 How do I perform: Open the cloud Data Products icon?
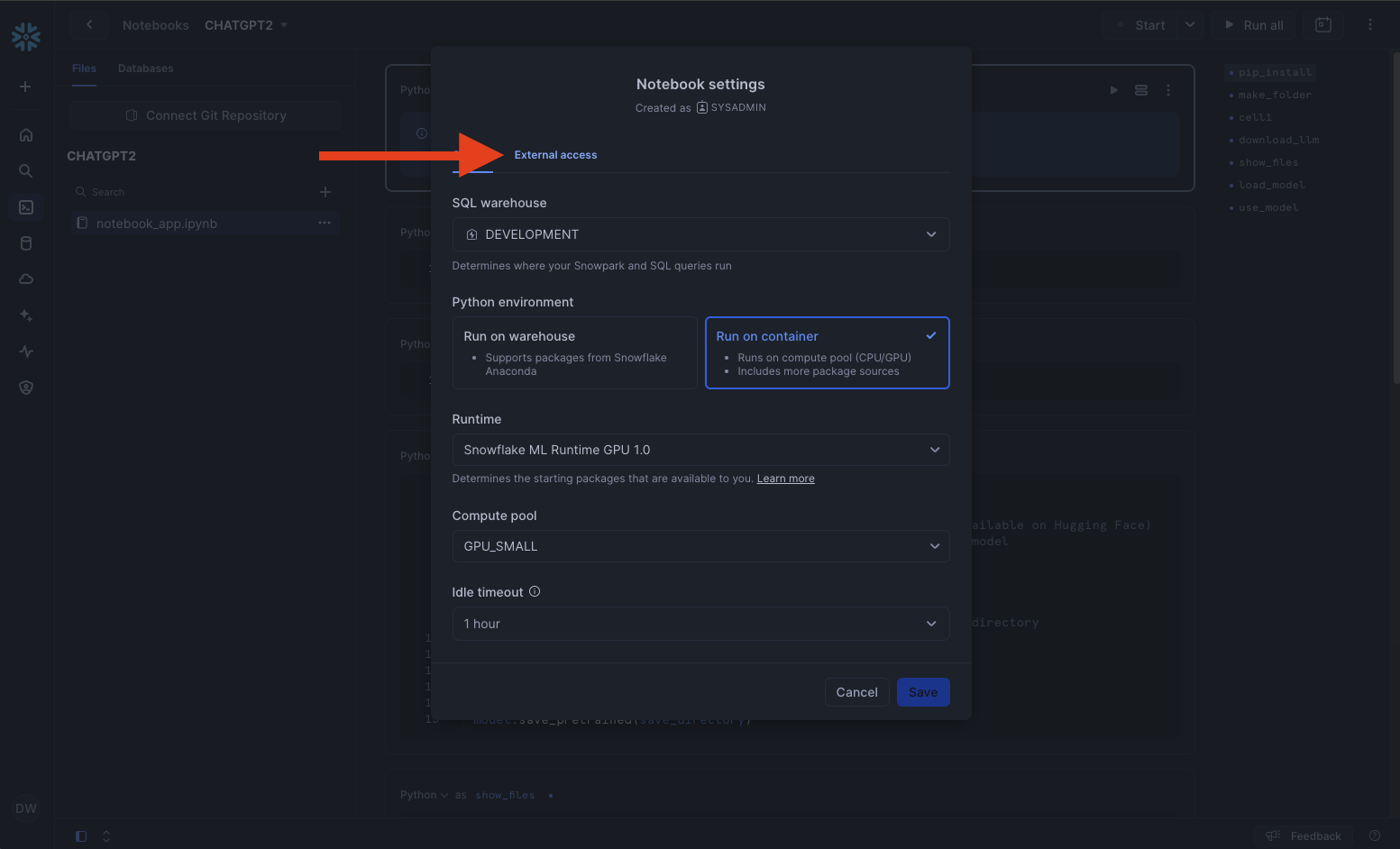pos(26,279)
